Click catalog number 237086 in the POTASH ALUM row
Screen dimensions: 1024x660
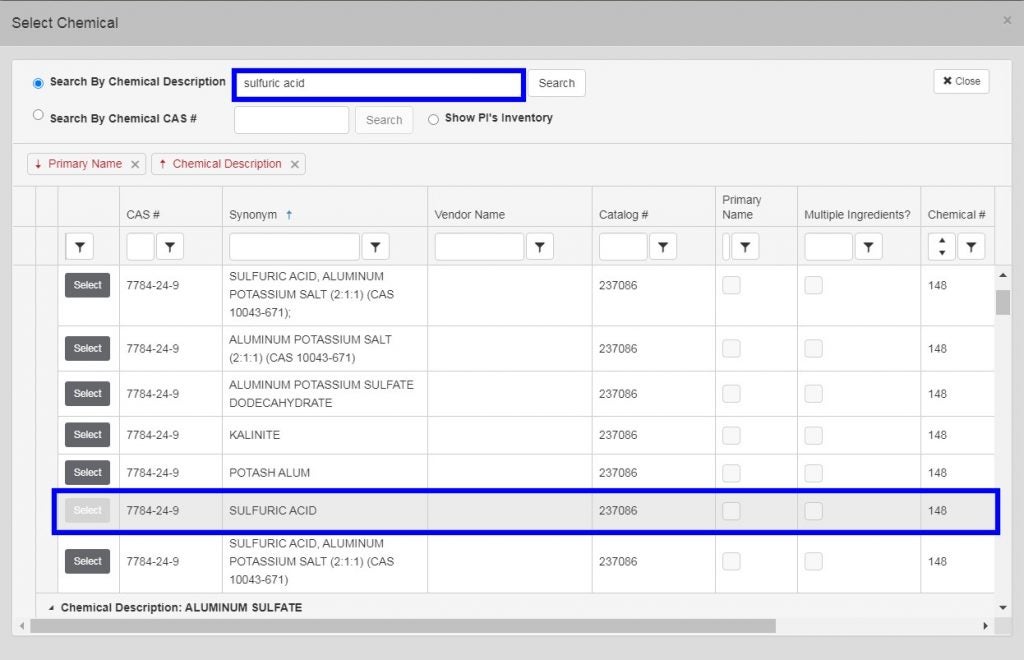coord(618,473)
